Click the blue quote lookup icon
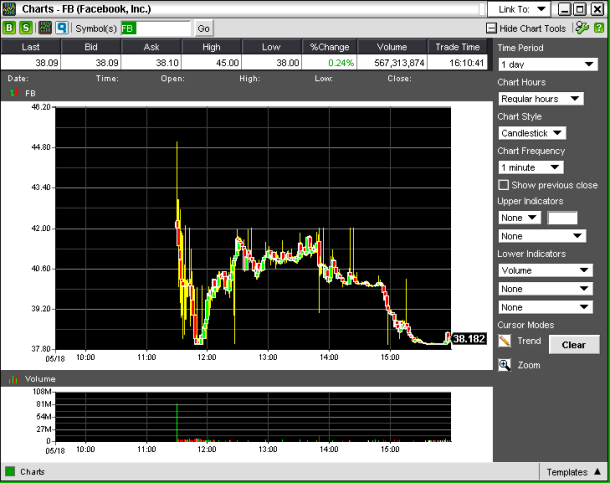This screenshot has width=610, height=483. pos(62,28)
